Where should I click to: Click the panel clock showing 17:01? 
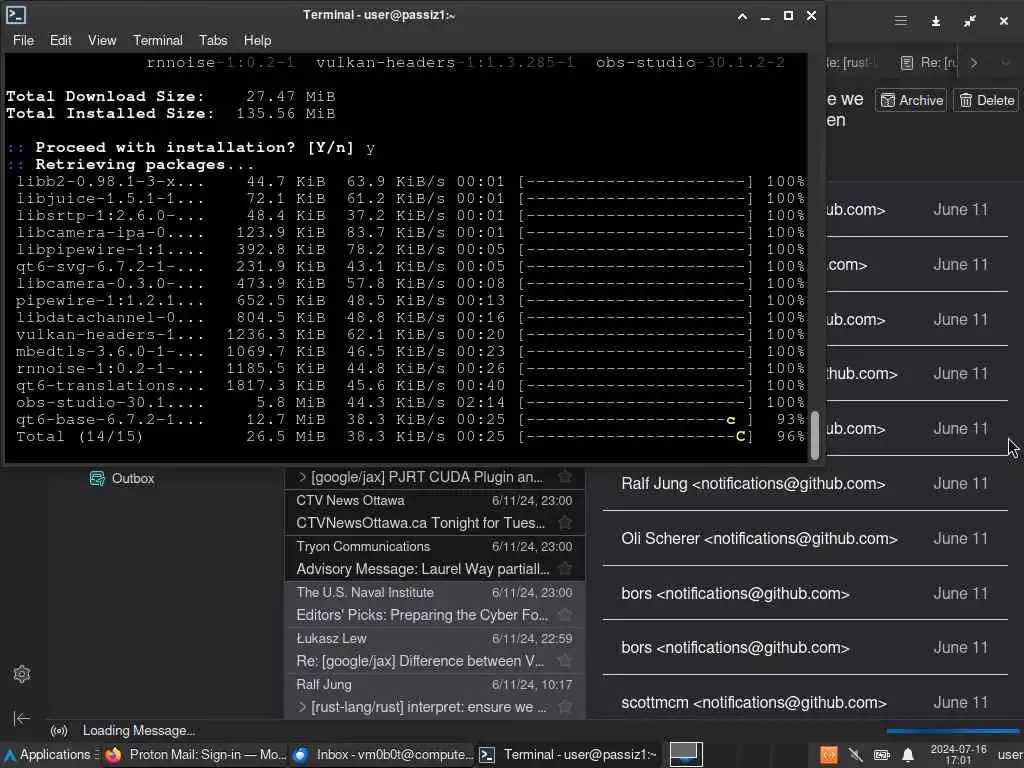coord(958,755)
